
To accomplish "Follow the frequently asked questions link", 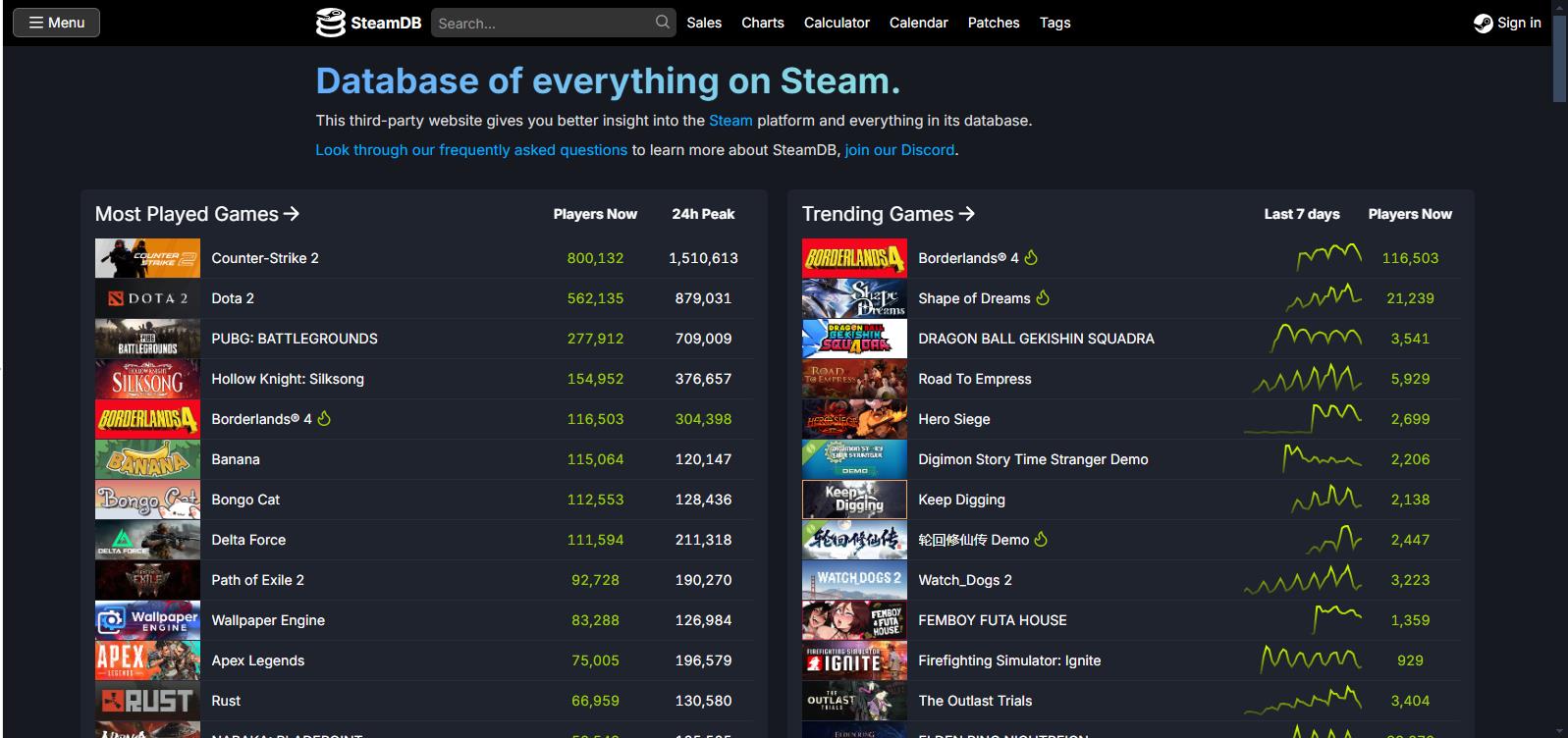I will tap(471, 150).
